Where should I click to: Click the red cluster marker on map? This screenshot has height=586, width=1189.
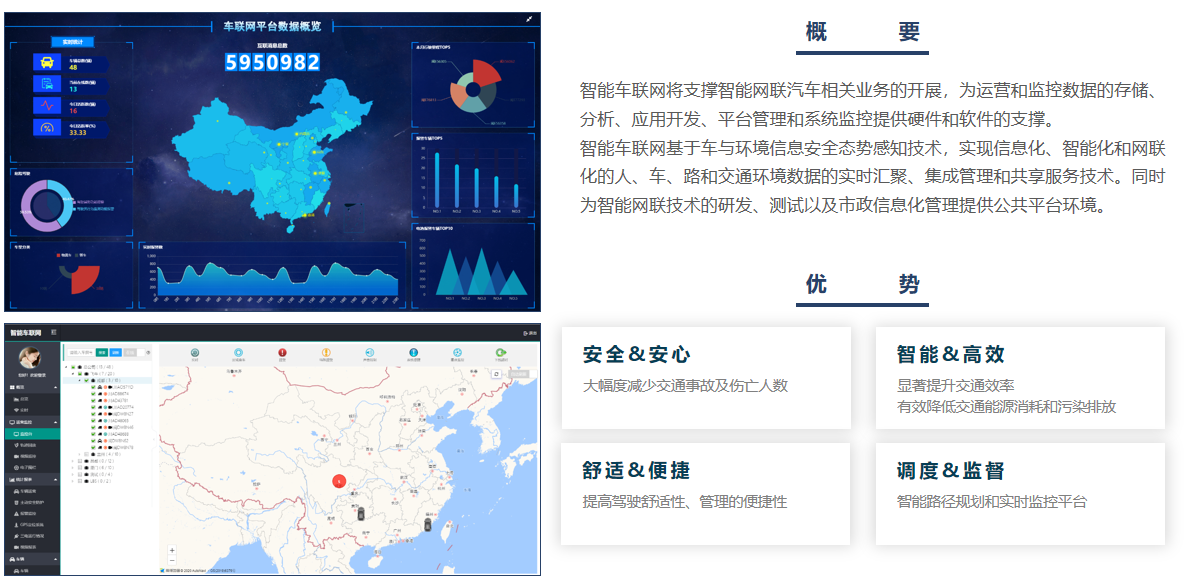(x=338, y=481)
